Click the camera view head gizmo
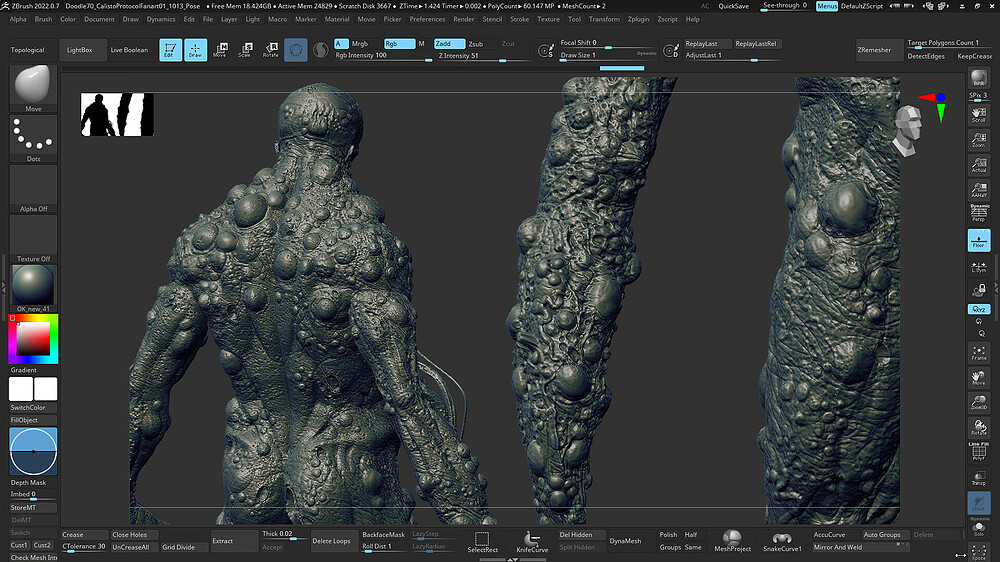1000x562 pixels. point(908,131)
